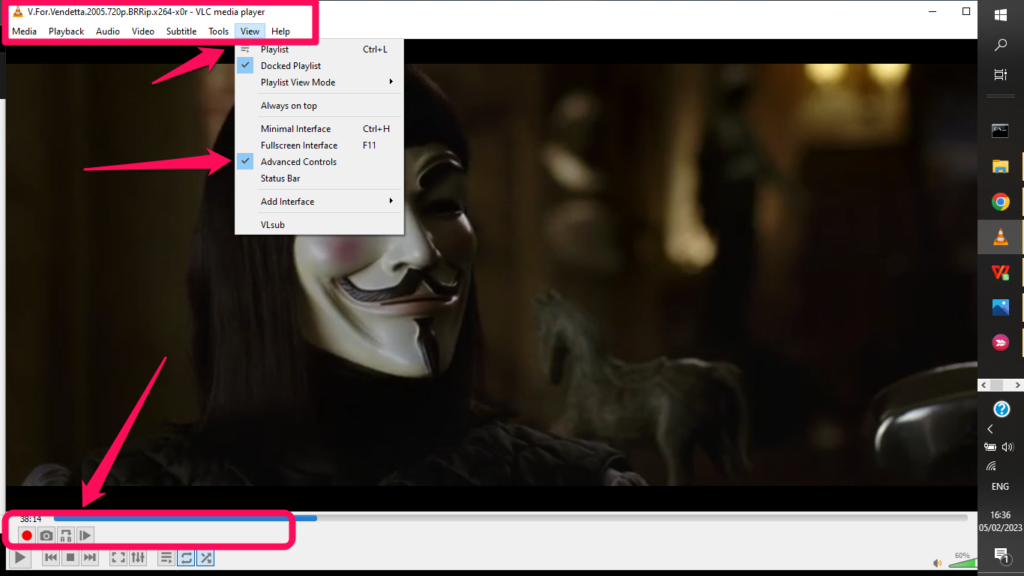
Task: Expand Add Interface submenu
Action: point(319,201)
